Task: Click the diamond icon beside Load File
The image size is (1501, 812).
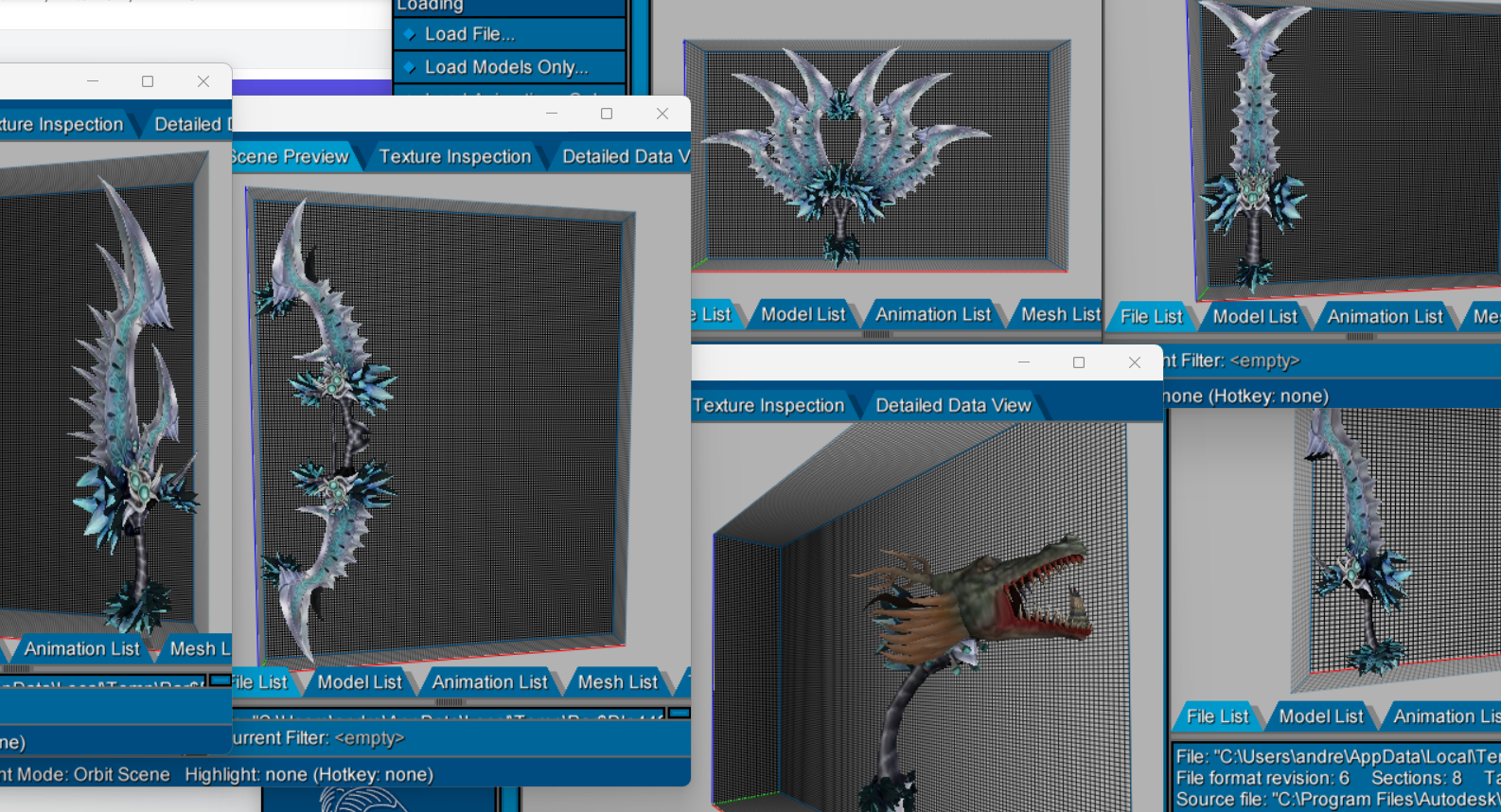Action: point(410,35)
